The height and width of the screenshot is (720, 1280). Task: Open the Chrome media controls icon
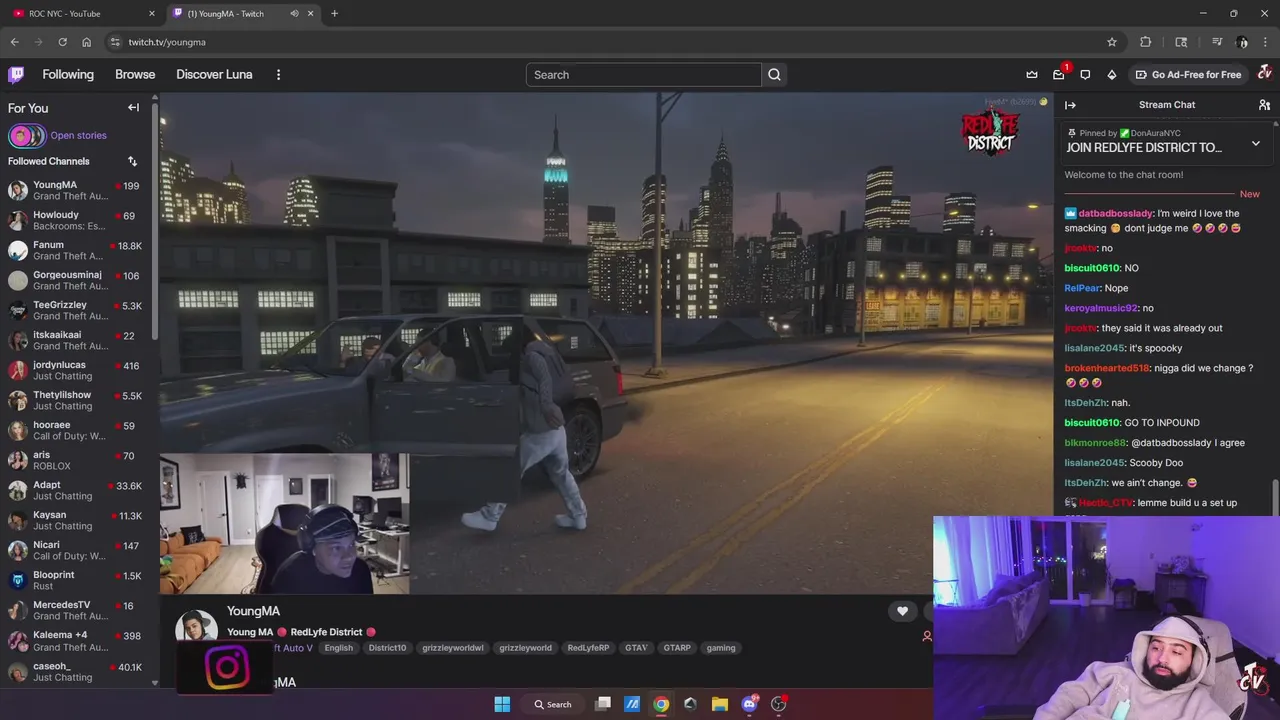click(x=1217, y=42)
